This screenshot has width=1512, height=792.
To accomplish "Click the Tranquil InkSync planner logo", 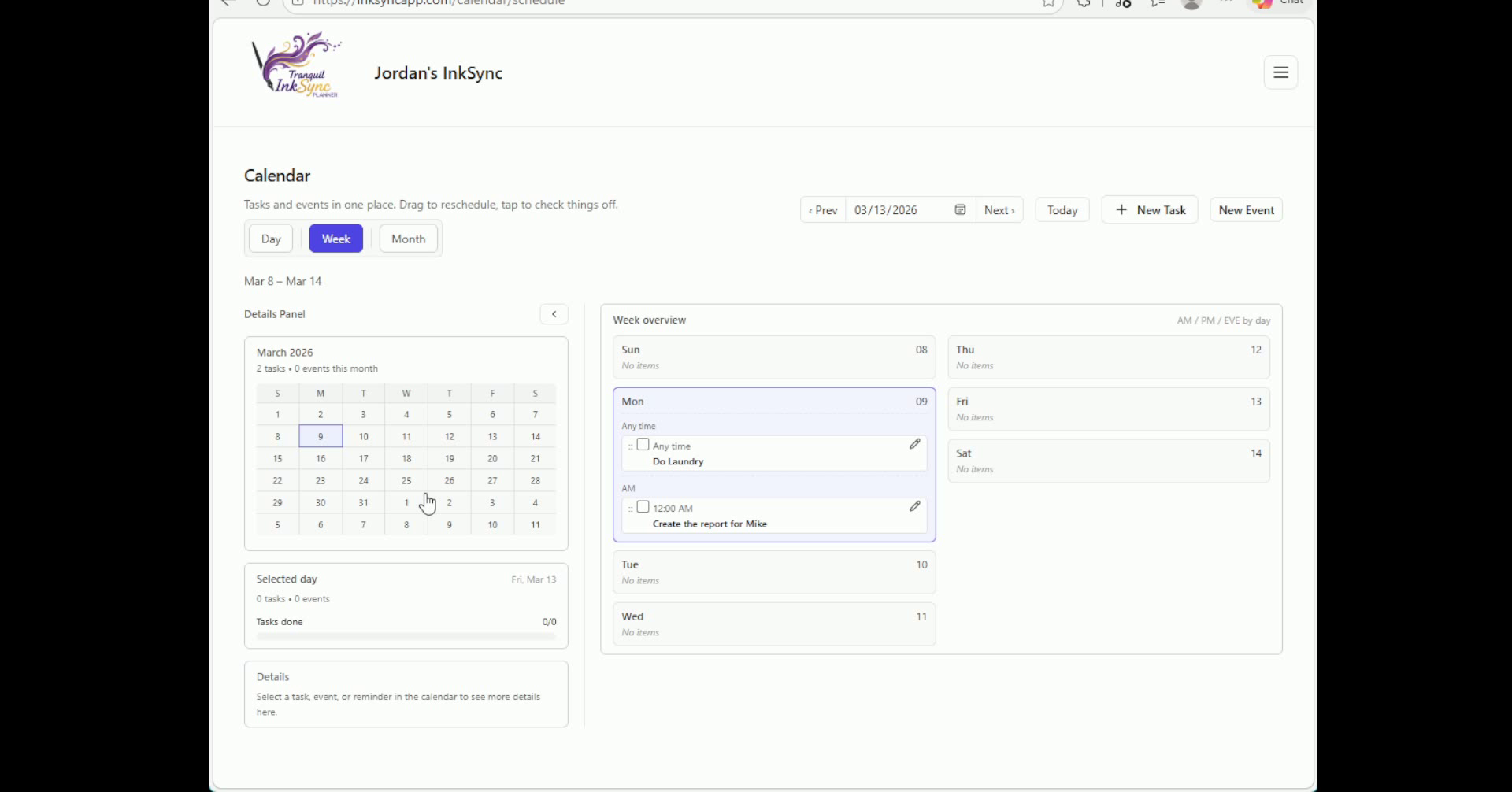I will coord(296,65).
